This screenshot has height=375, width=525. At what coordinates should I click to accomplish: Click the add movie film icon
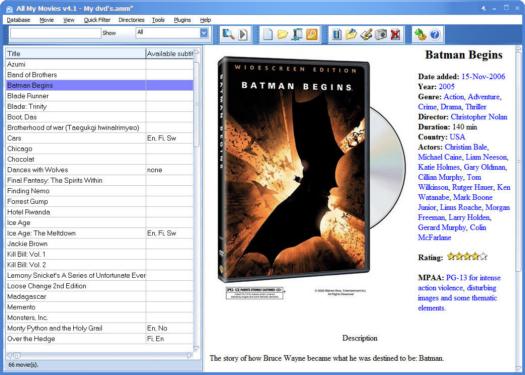point(337,34)
